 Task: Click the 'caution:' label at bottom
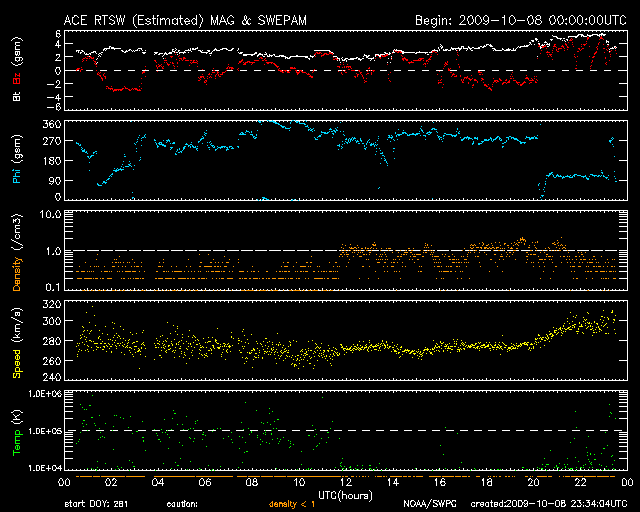click(x=183, y=503)
